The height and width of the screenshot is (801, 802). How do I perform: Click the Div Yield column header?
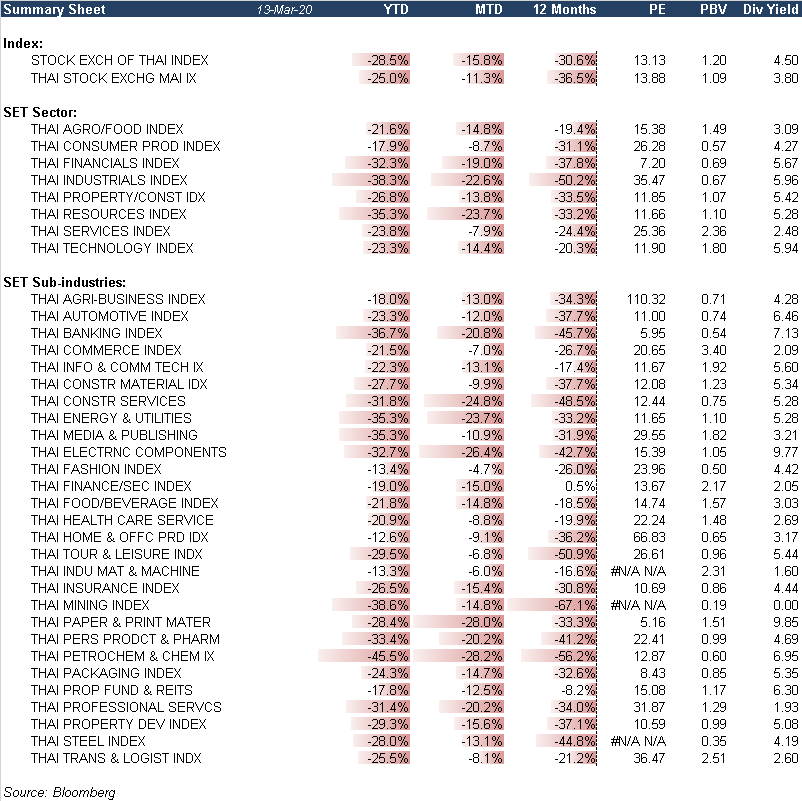click(x=770, y=9)
